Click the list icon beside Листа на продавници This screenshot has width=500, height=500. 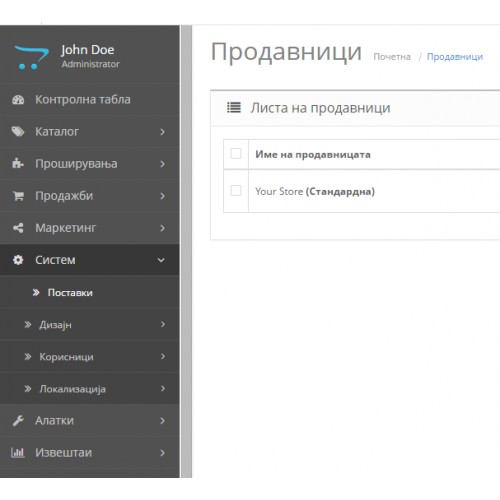[234, 108]
